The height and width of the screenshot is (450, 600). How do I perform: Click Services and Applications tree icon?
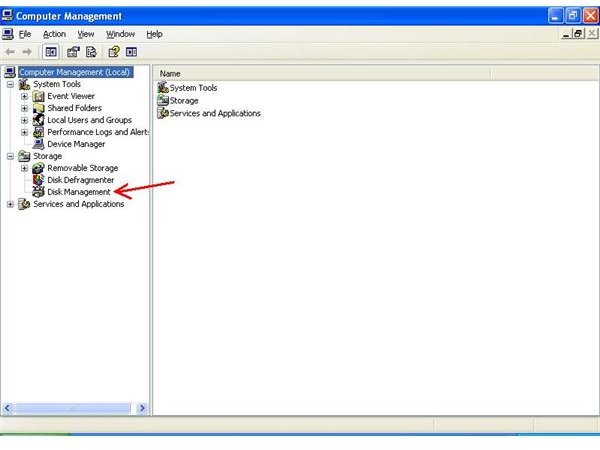tap(24, 204)
